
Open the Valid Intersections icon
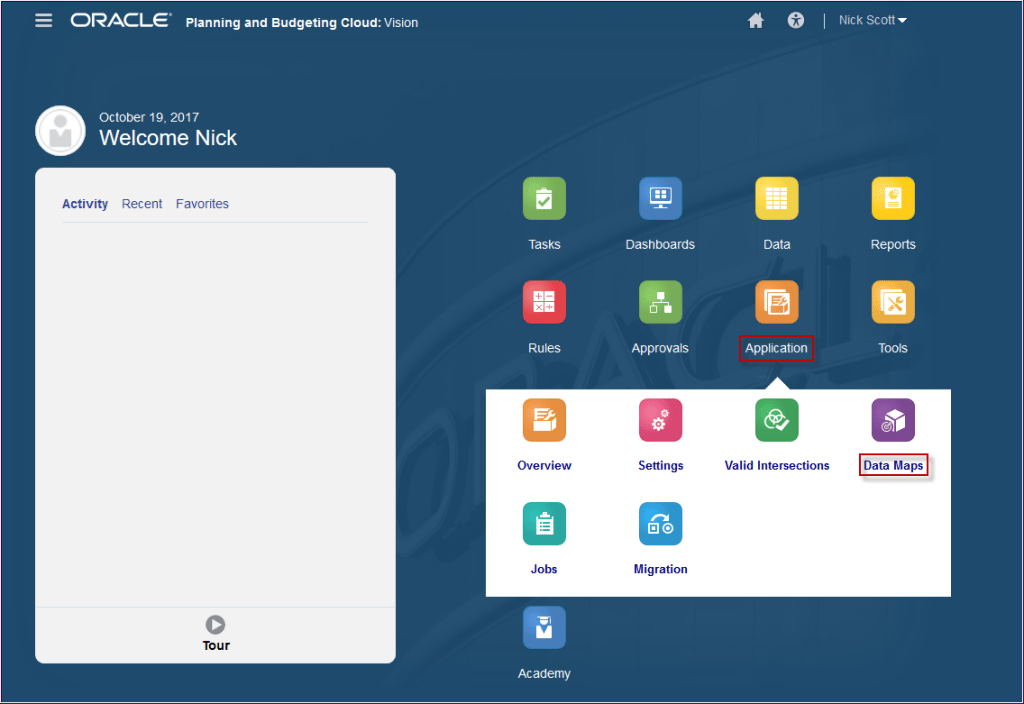pos(776,420)
